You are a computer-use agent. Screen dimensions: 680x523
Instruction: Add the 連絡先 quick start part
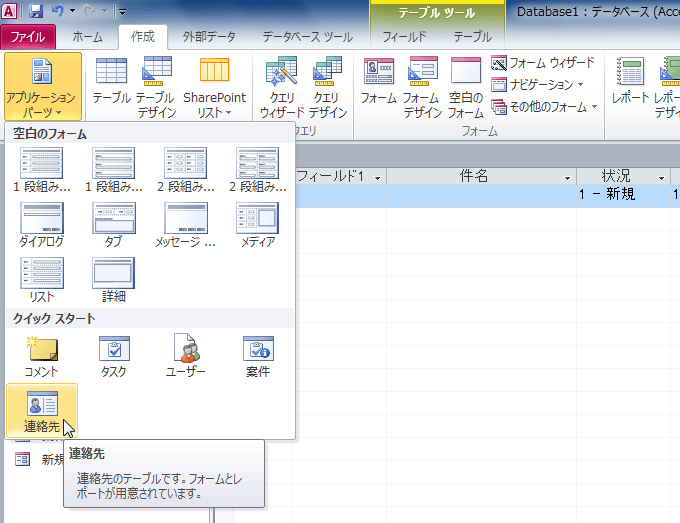coord(42,411)
